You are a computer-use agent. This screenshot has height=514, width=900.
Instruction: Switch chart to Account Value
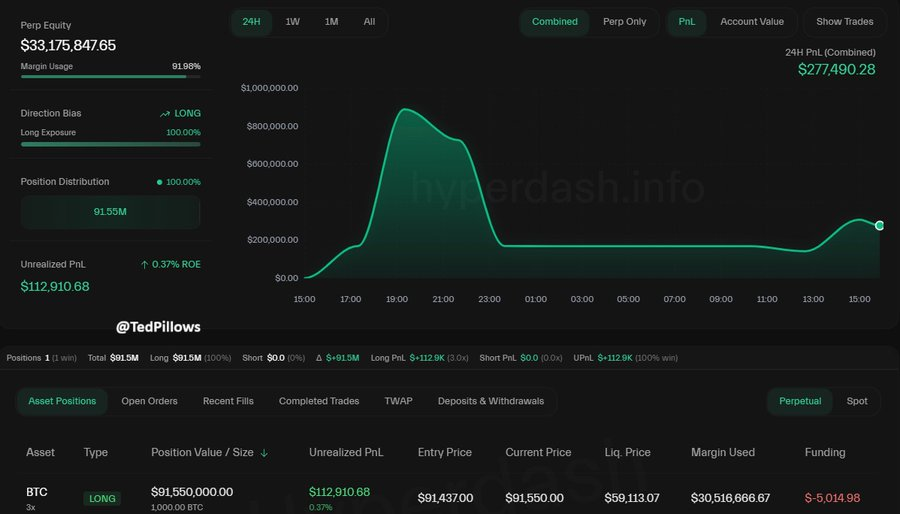(x=752, y=22)
